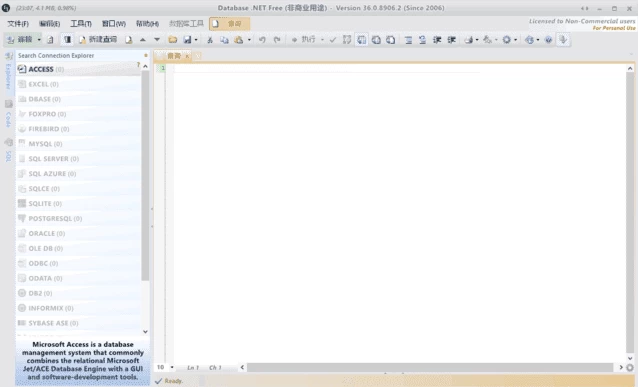Click the editor horizontal scrollbar track
The width and height of the screenshot is (638, 387).
[x=430, y=367]
